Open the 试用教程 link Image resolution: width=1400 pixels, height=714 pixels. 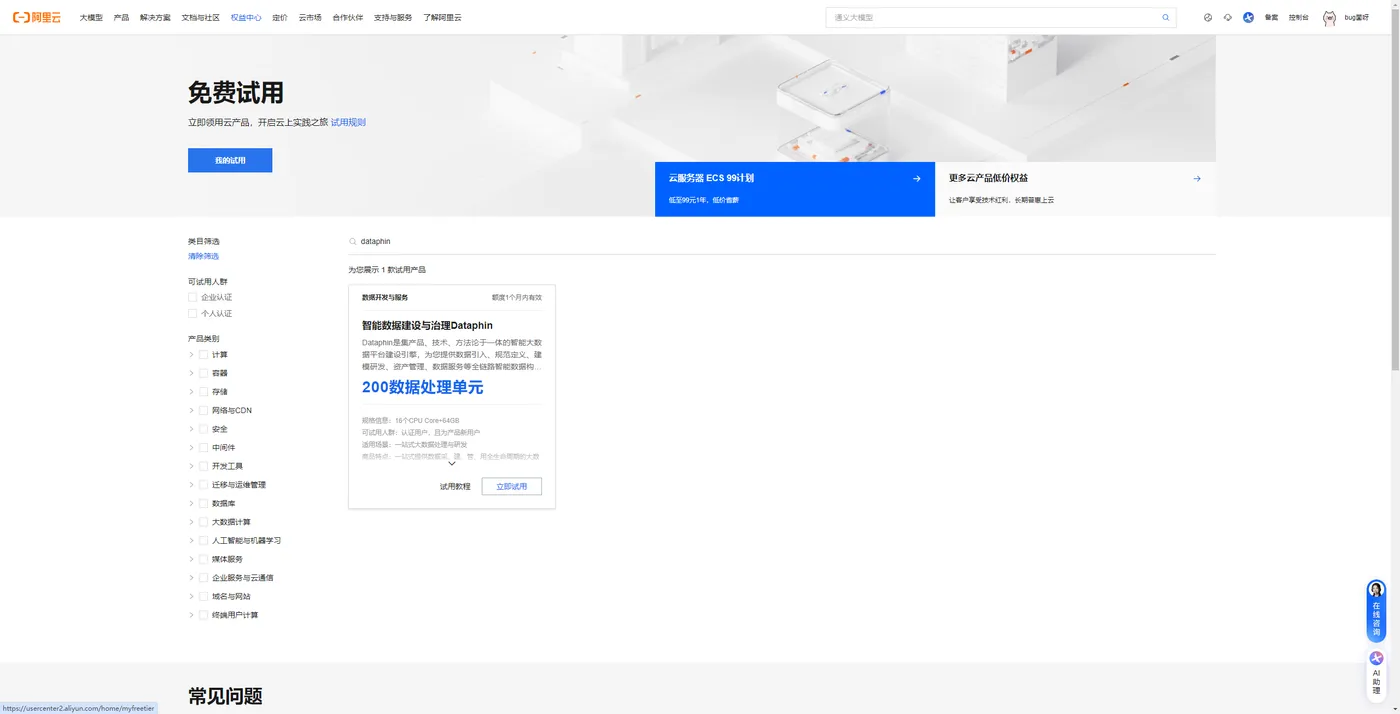pos(455,486)
